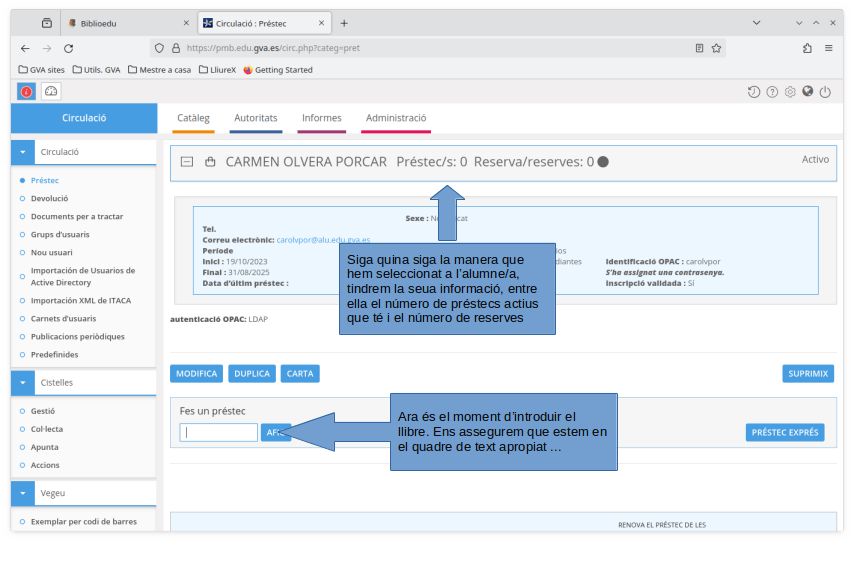The image size is (854, 586).
Task: Open the dashboard gauge icon
Action: click(51, 91)
